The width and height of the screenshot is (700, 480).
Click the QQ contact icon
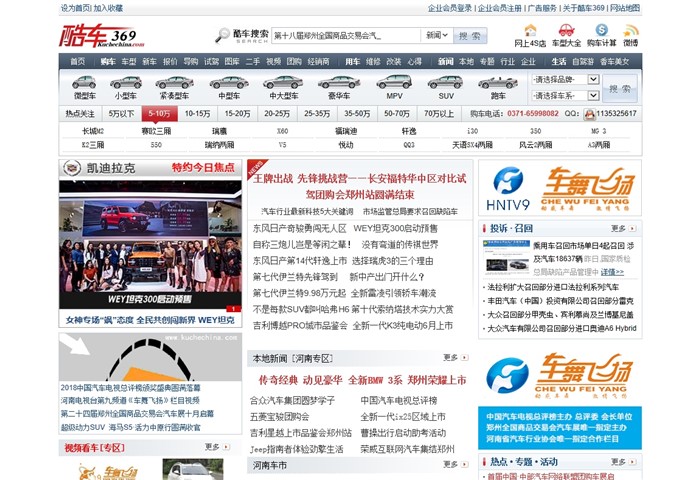(590, 114)
